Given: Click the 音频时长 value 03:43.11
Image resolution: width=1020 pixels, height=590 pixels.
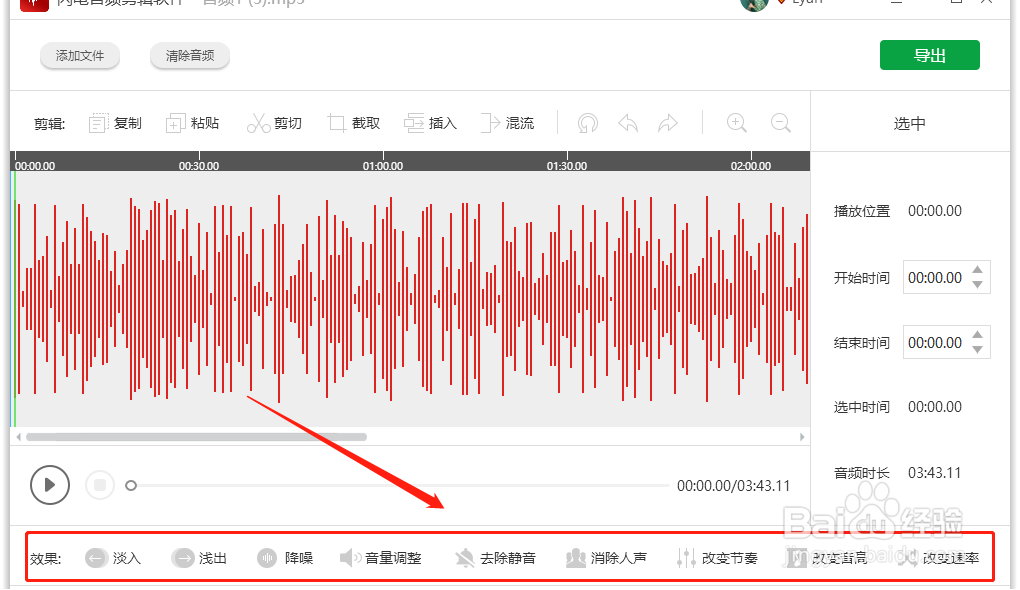Looking at the screenshot, I should tap(935, 473).
